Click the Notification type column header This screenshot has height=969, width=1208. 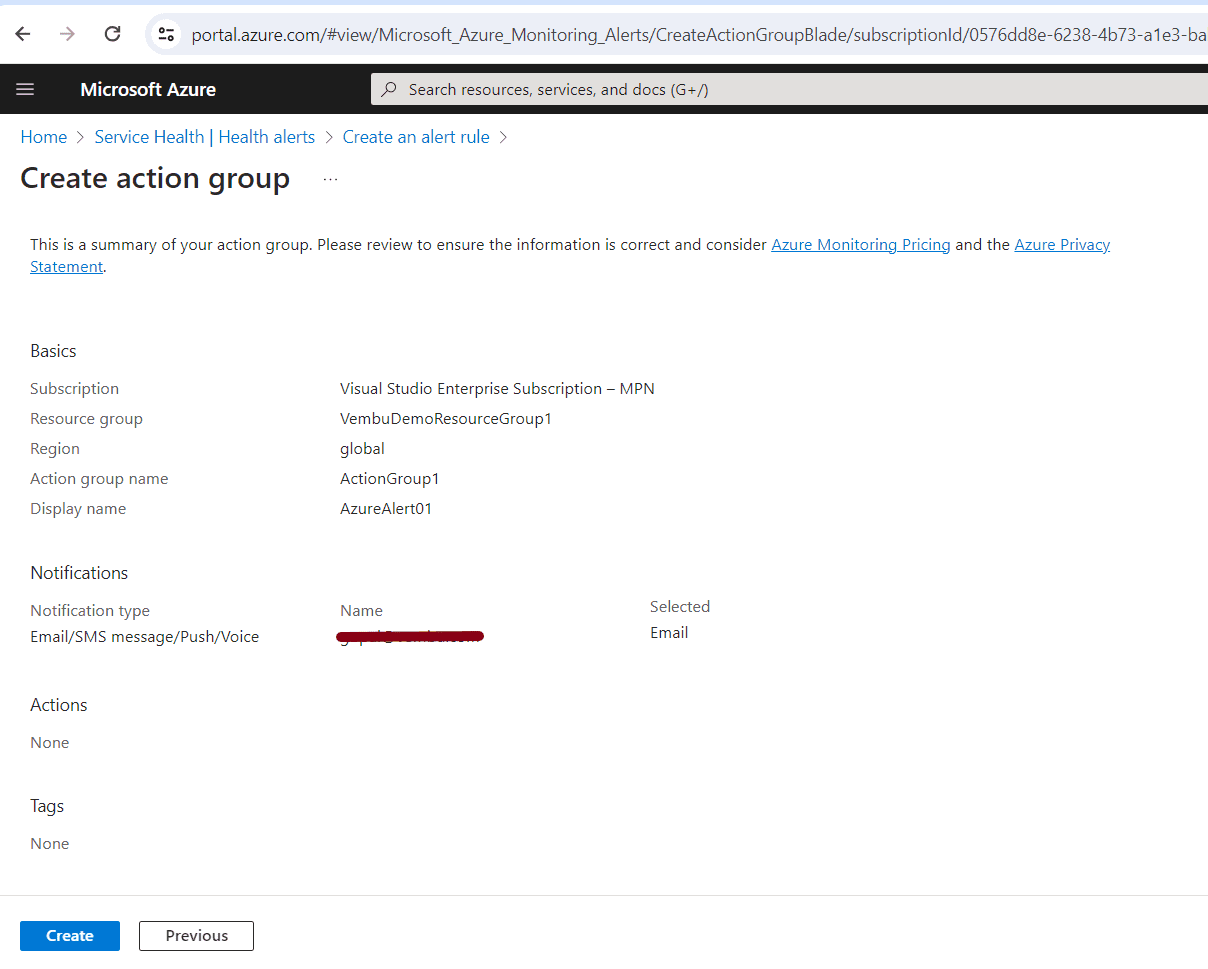pyautogui.click(x=90, y=611)
